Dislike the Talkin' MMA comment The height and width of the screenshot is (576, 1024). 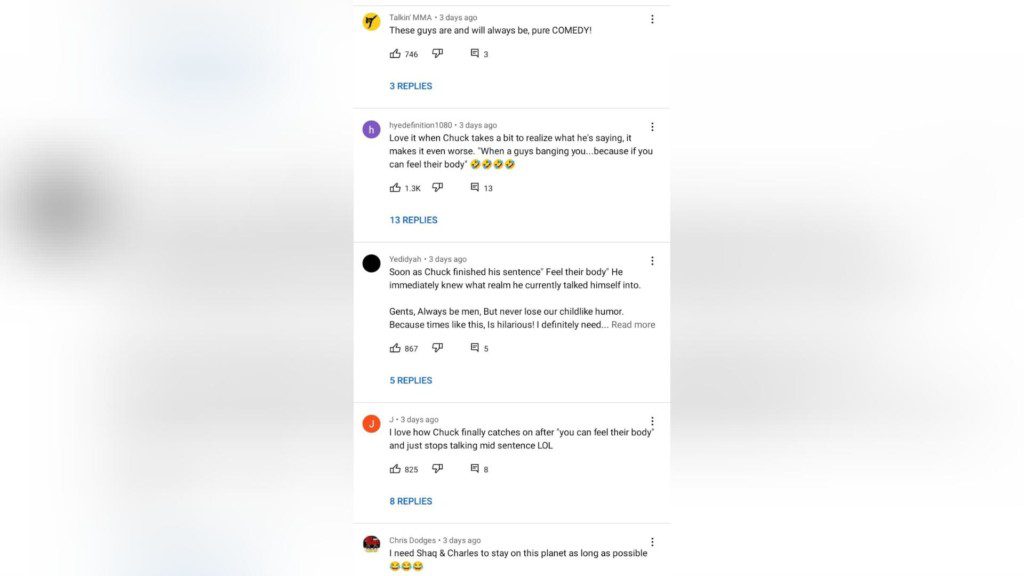click(x=437, y=54)
